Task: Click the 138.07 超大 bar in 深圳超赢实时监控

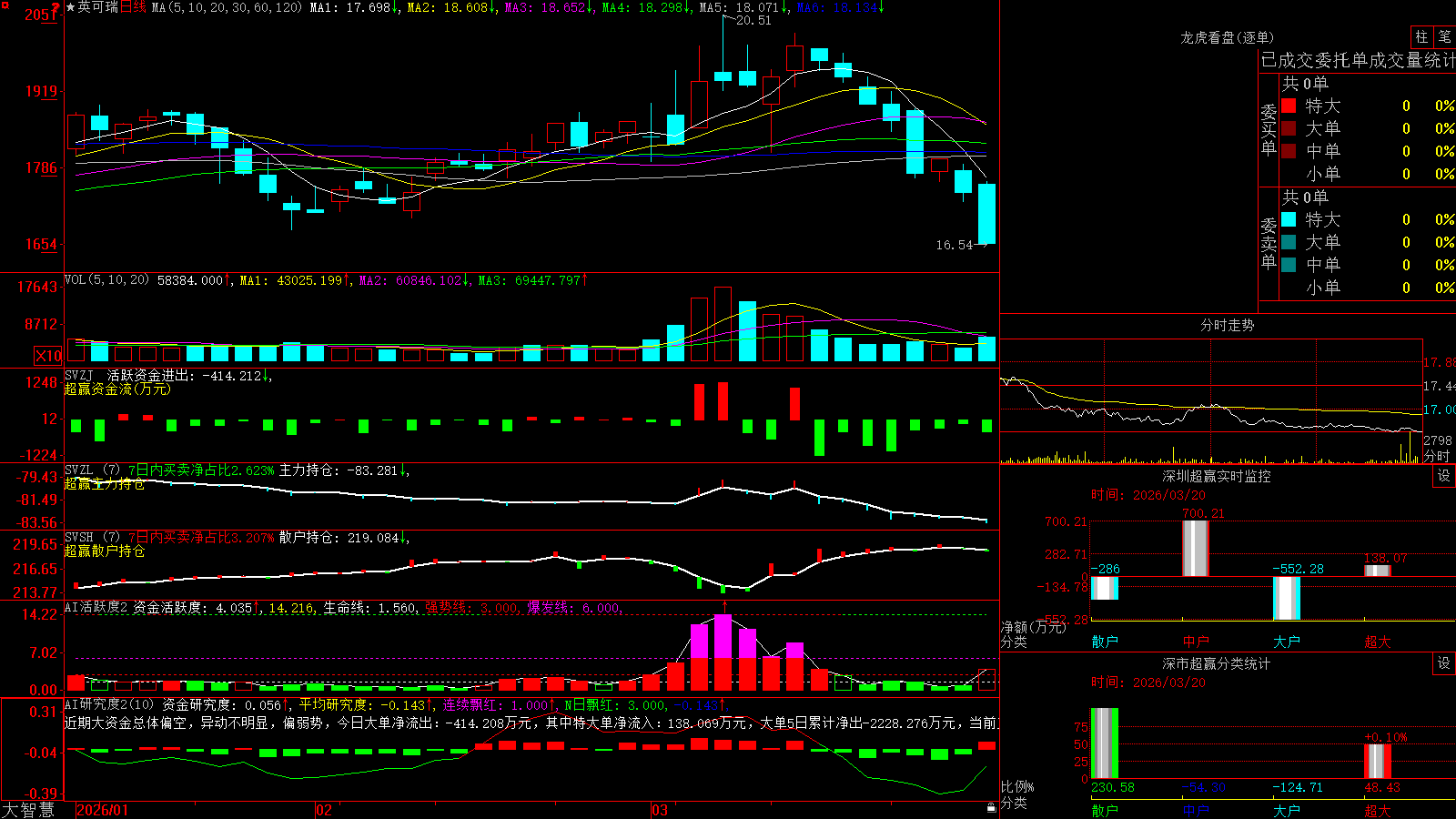Action: [x=1378, y=571]
